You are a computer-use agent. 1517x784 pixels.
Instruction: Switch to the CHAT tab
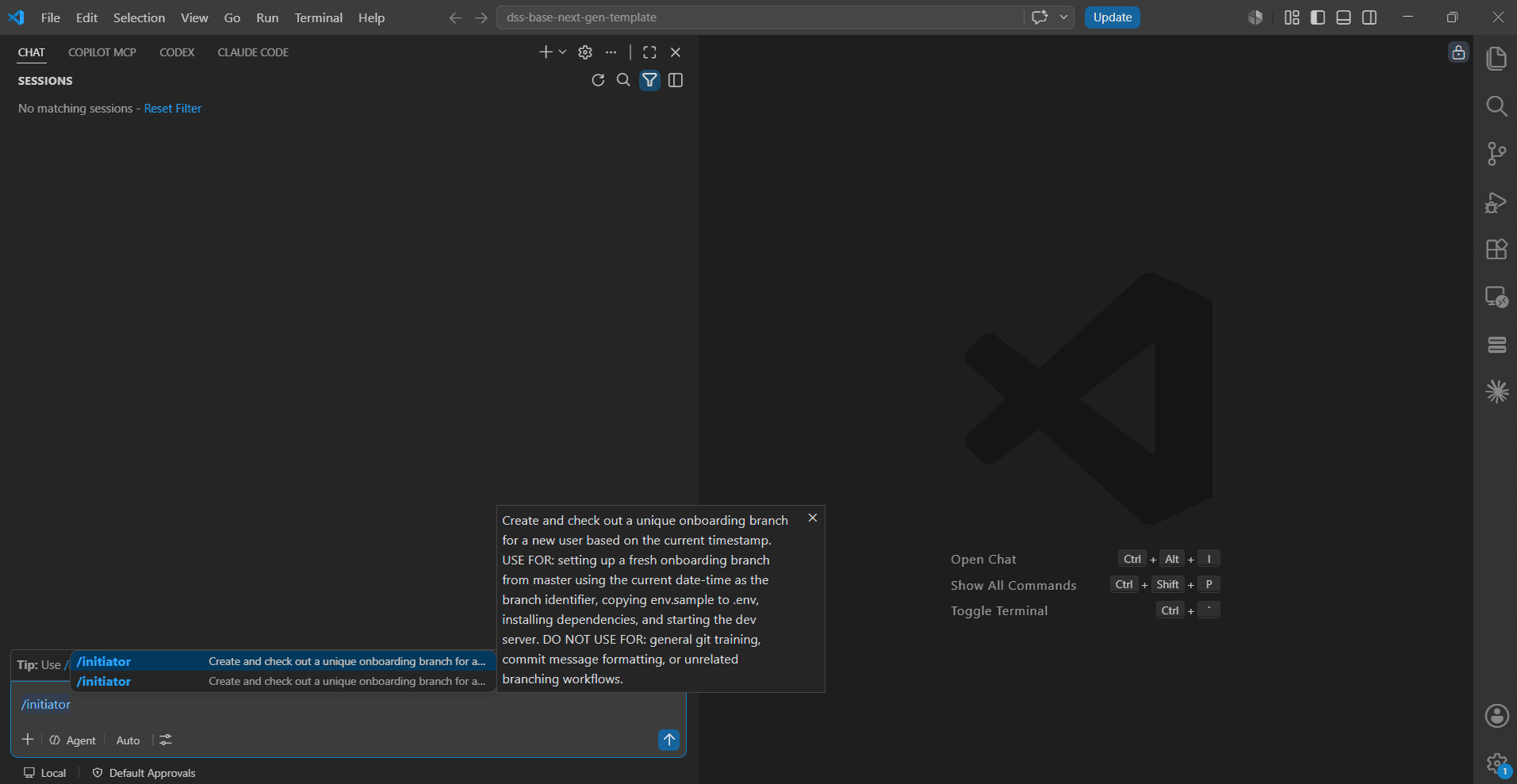click(x=32, y=52)
